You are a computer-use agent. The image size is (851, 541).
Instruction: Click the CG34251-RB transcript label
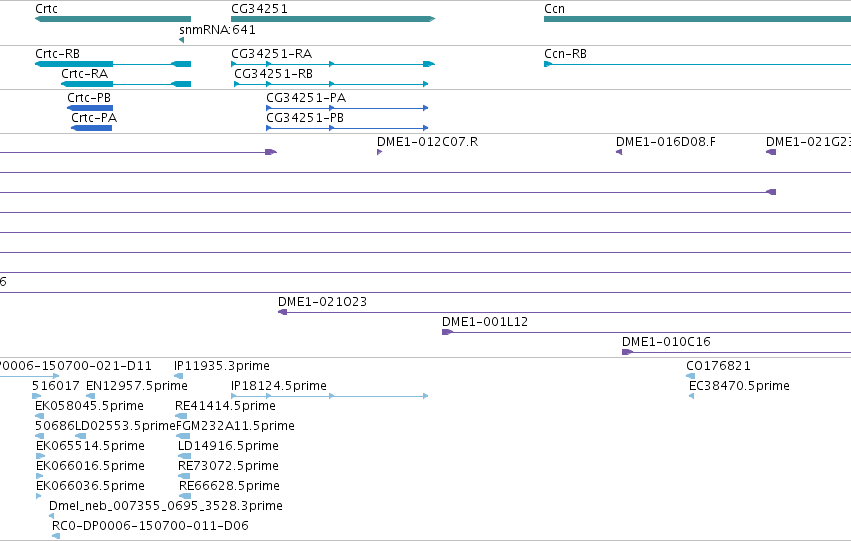pyautogui.click(x=273, y=74)
